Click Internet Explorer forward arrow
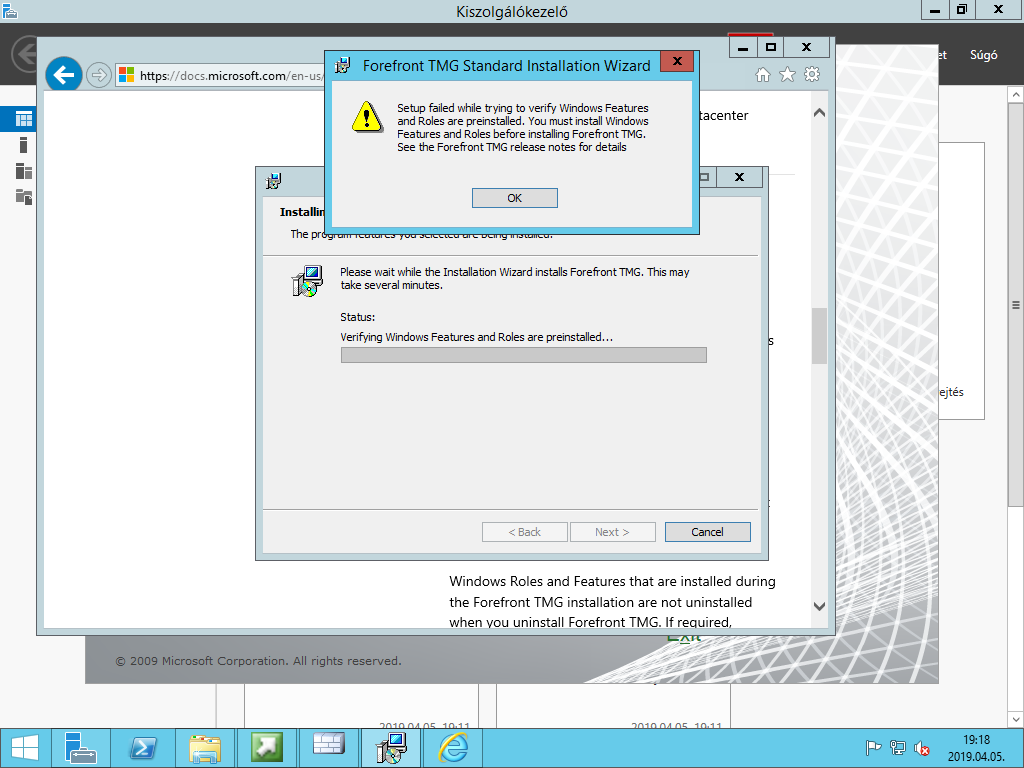 click(99, 75)
